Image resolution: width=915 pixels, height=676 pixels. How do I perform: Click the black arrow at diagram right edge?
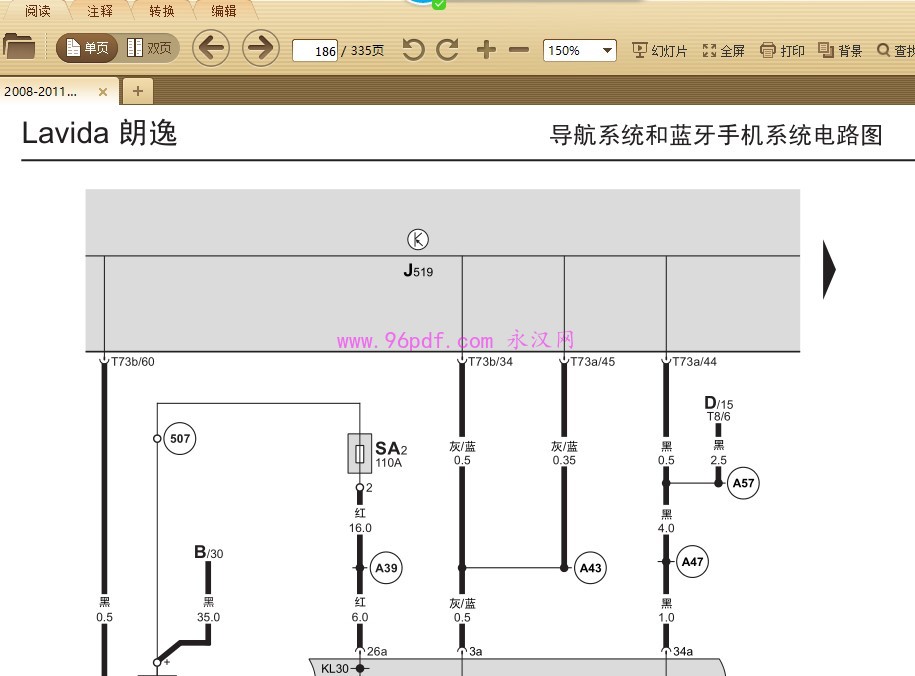pos(829,270)
